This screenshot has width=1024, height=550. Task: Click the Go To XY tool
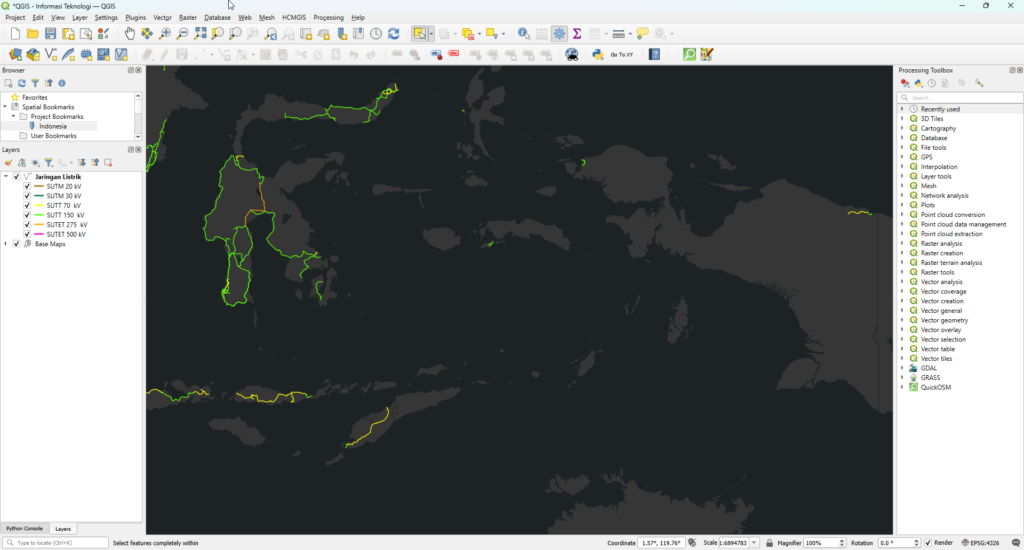tap(621, 54)
